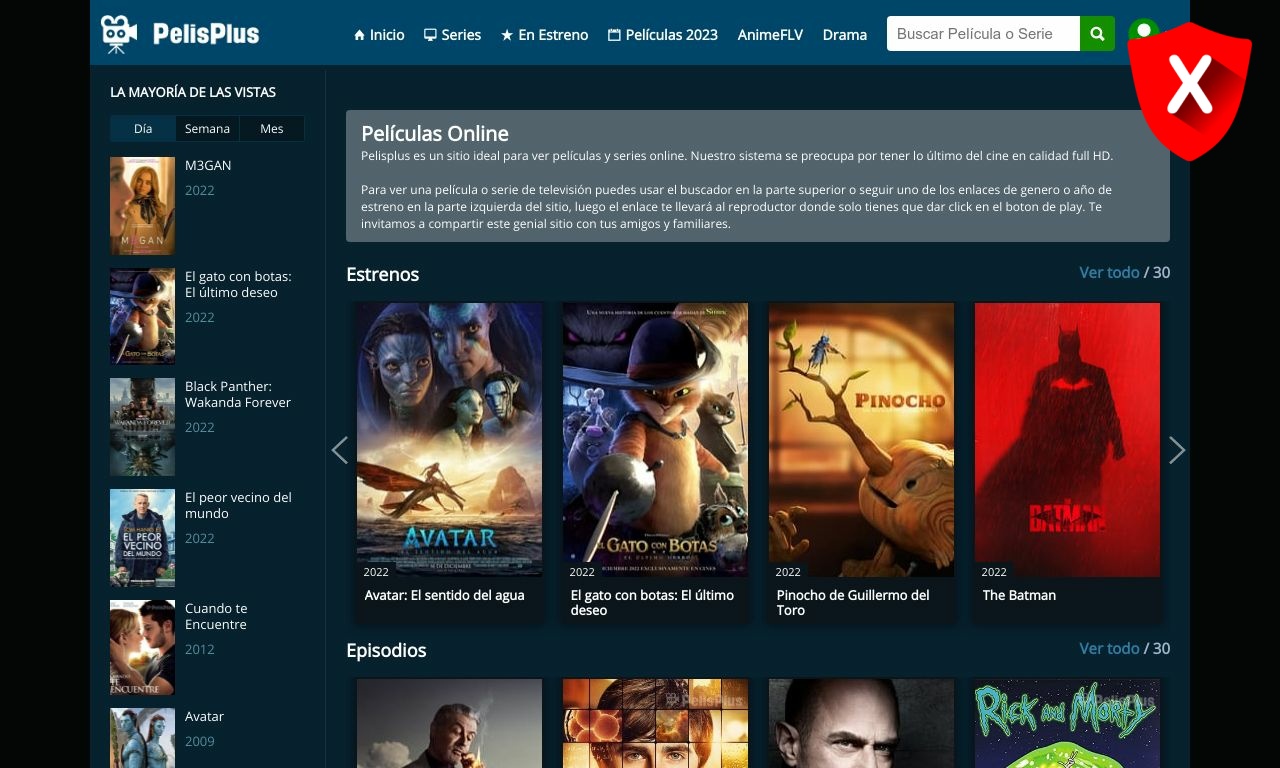Select the Día filter option
This screenshot has width=1280, height=768.
[142, 128]
